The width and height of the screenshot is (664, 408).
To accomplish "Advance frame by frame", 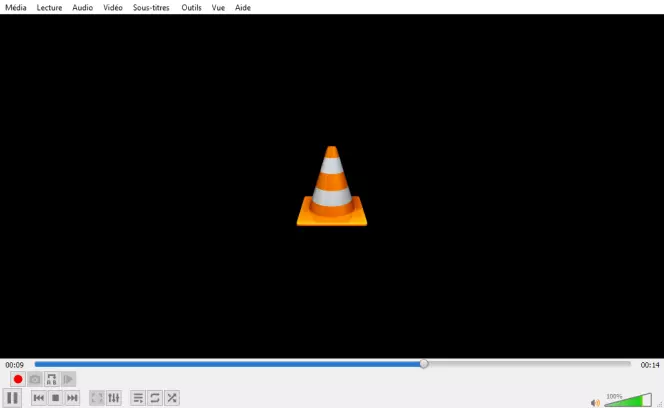I will coord(68,379).
